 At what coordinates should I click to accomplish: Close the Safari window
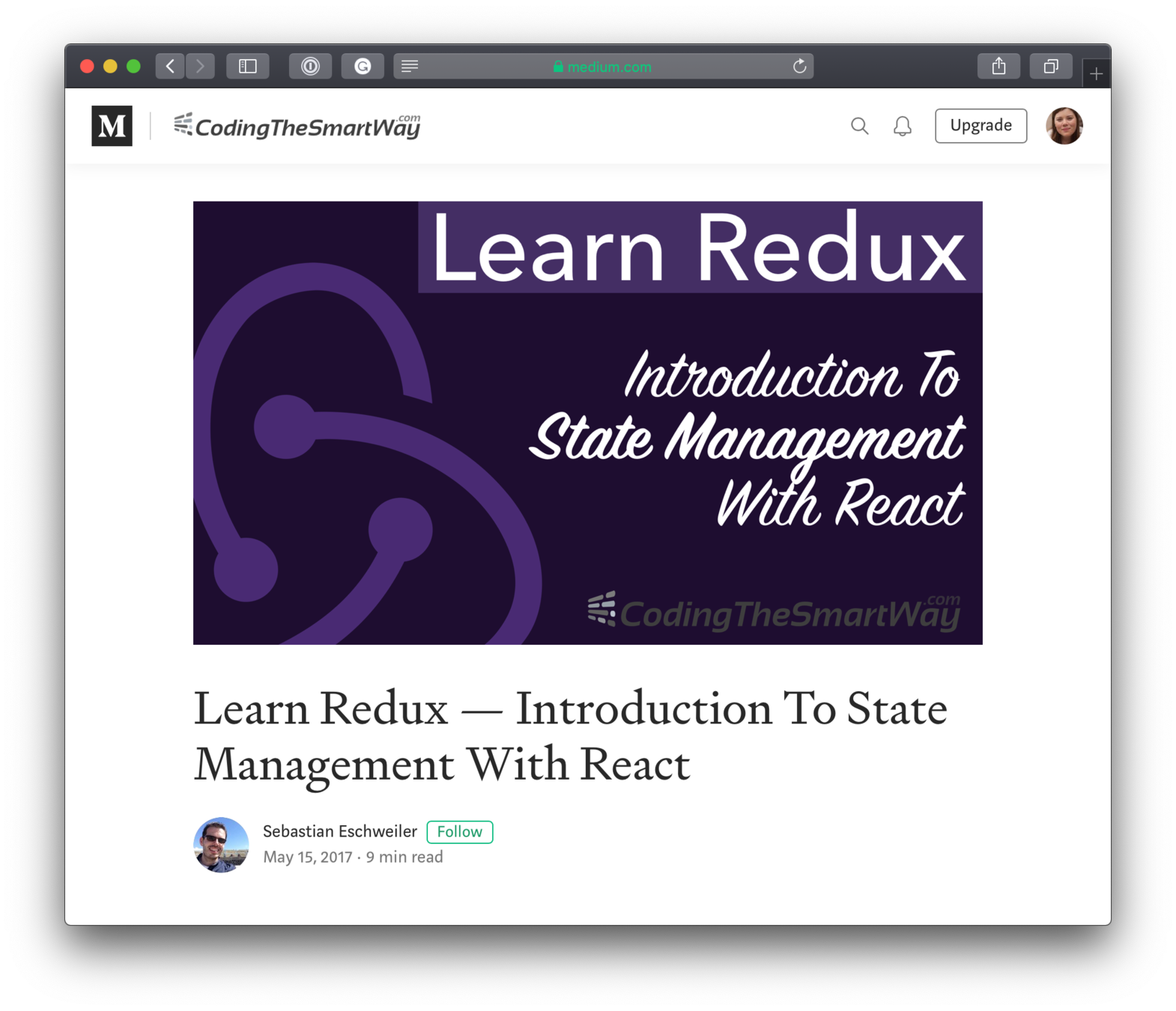(87, 67)
